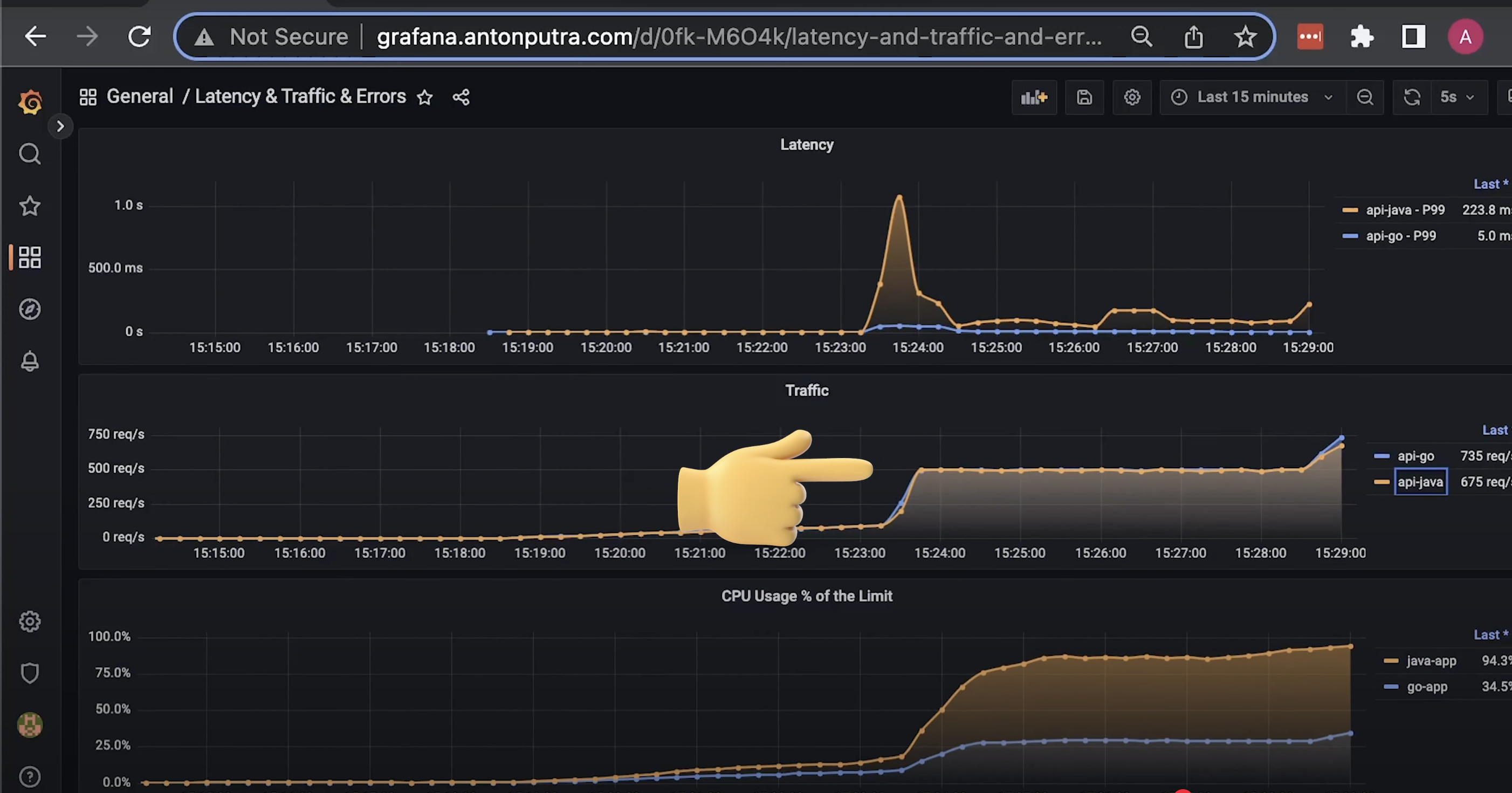Toggle api-java series in Traffic legend
This screenshot has height=793, width=1512.
point(1420,482)
